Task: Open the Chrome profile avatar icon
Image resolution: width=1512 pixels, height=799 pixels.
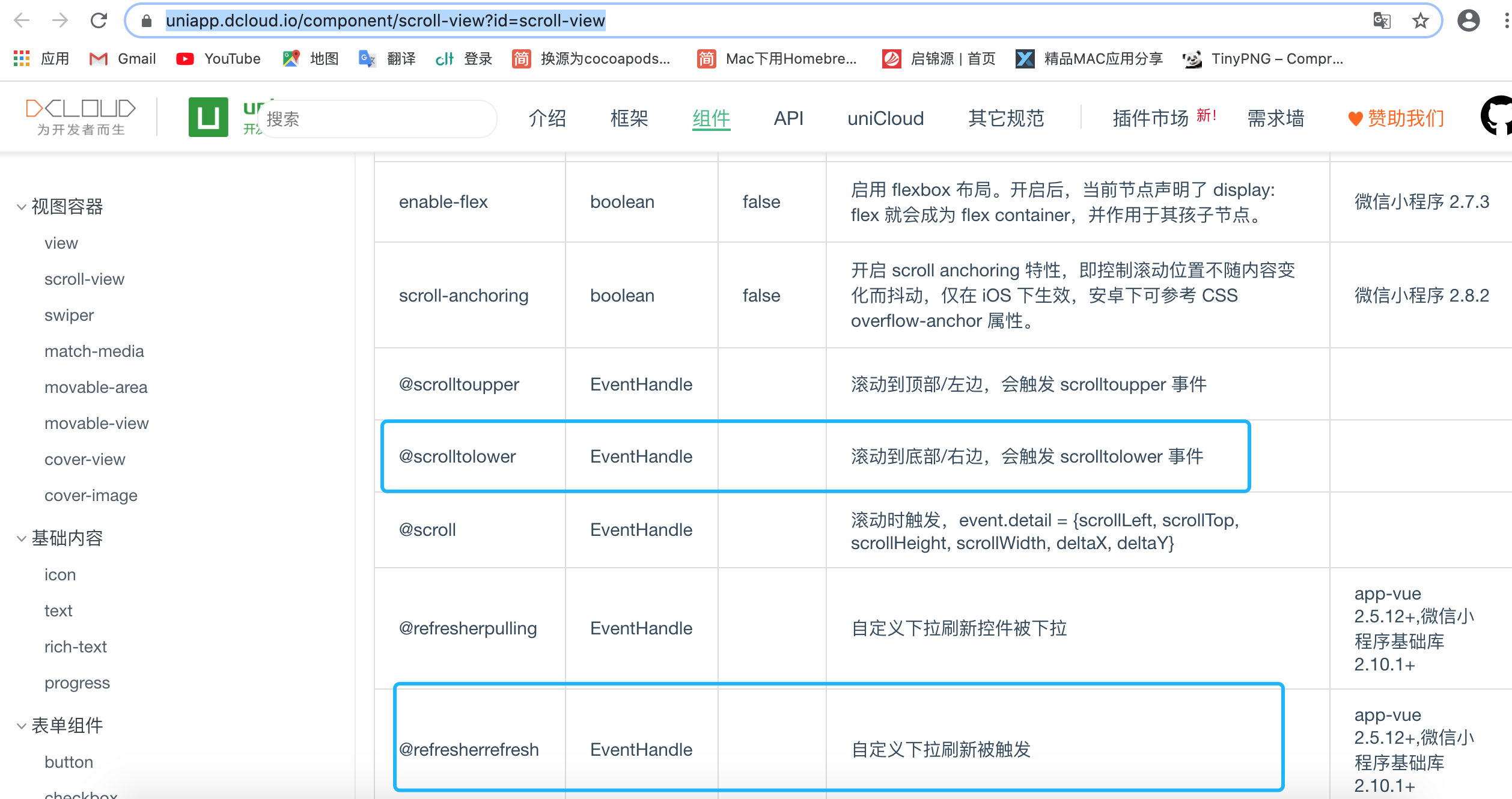Action: coord(1468,21)
